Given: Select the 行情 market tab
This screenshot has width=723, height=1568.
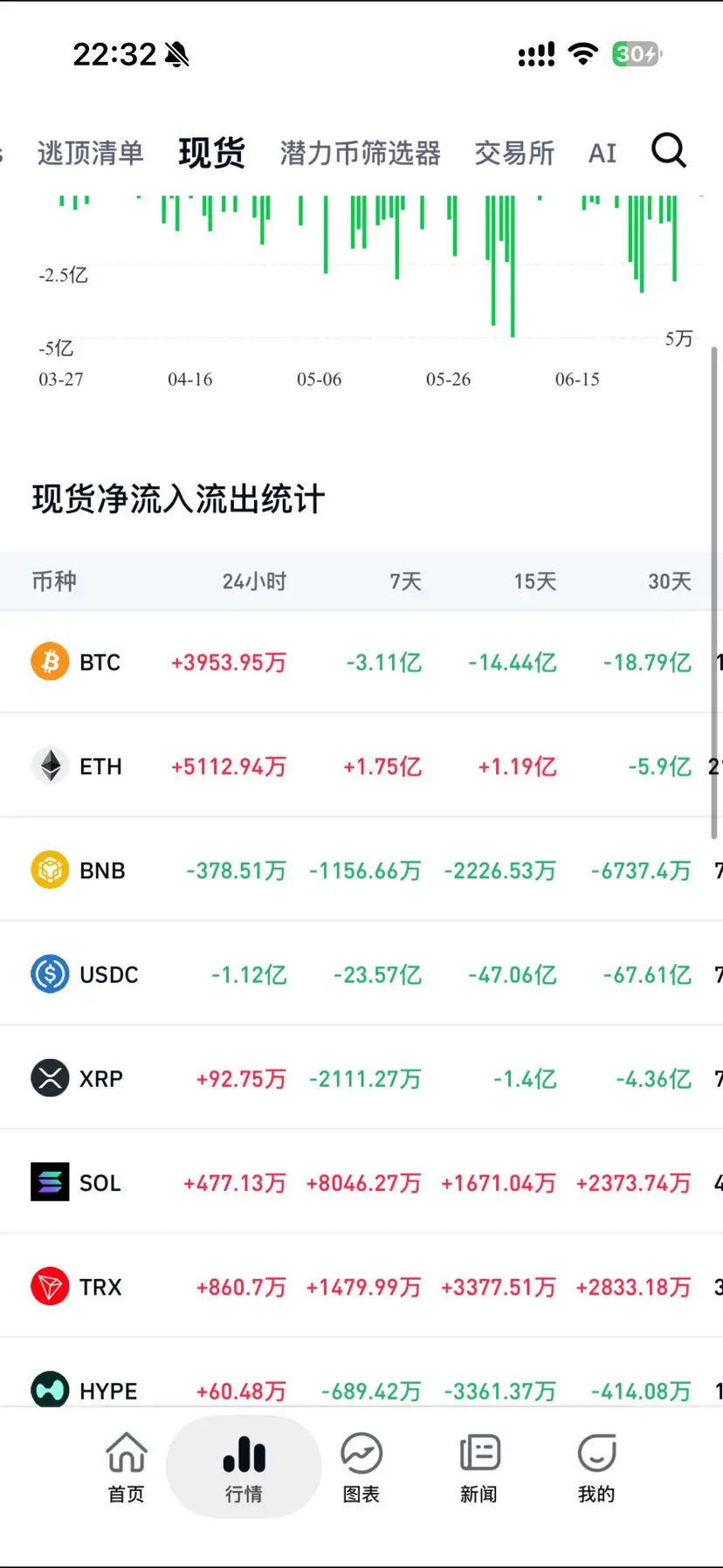Looking at the screenshot, I should point(244,1467).
